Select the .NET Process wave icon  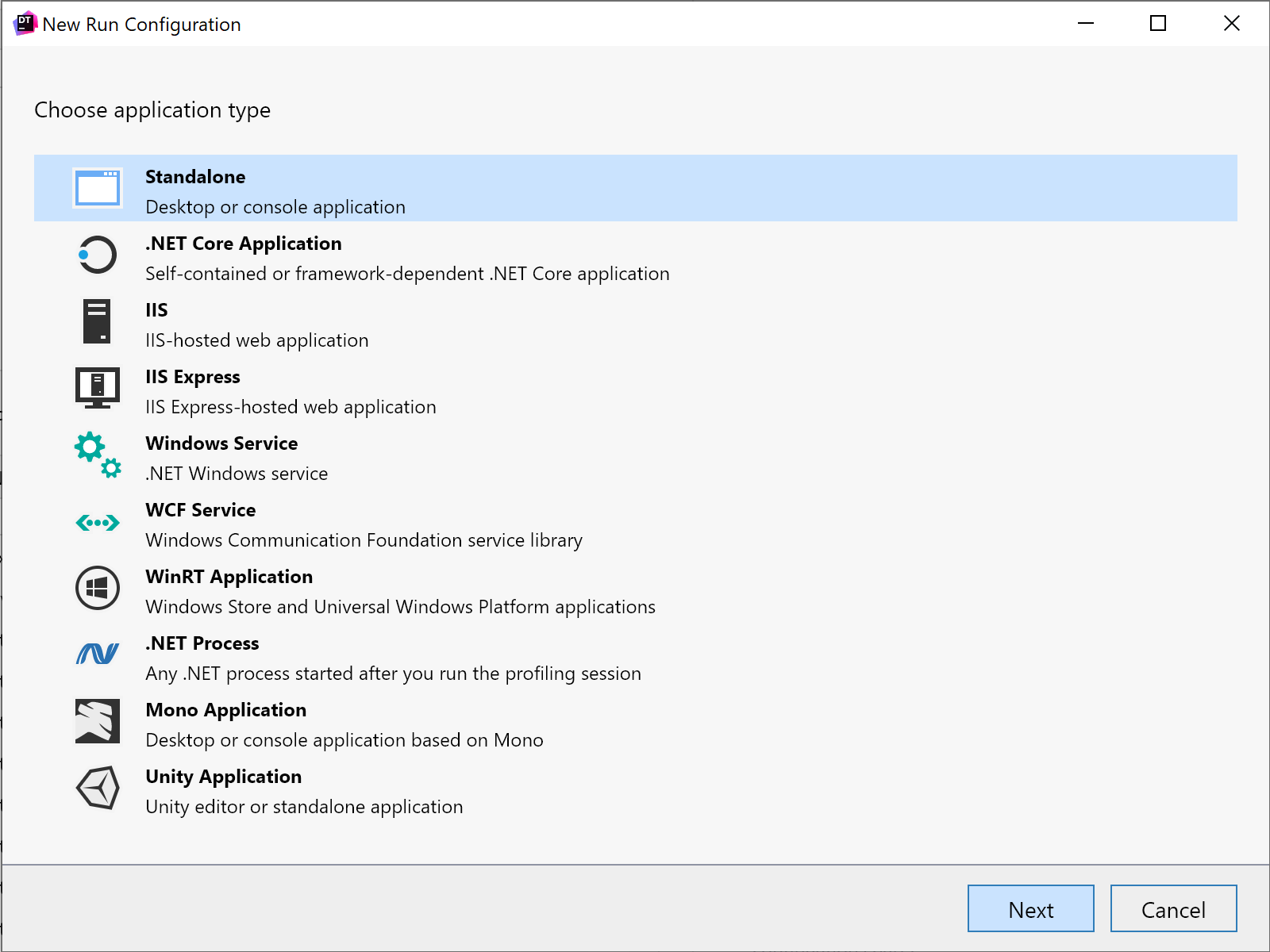pyautogui.click(x=98, y=654)
